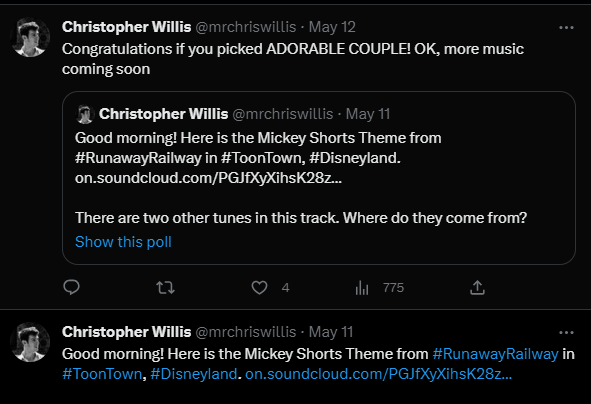Image resolution: width=591 pixels, height=404 pixels.
Task: Open more options on May 12 tweet
Action: point(566,28)
